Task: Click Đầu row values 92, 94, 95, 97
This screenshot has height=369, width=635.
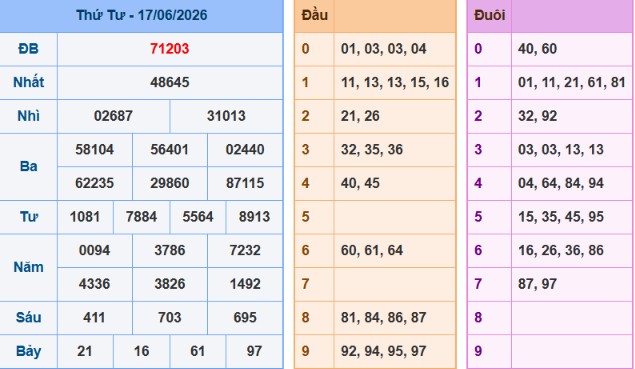Action: click(x=384, y=352)
